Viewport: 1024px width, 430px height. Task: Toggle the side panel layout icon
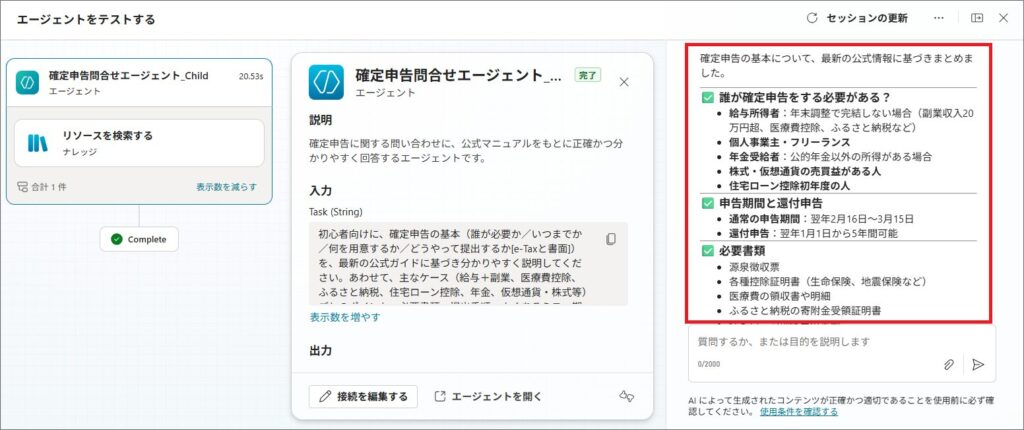point(977,18)
